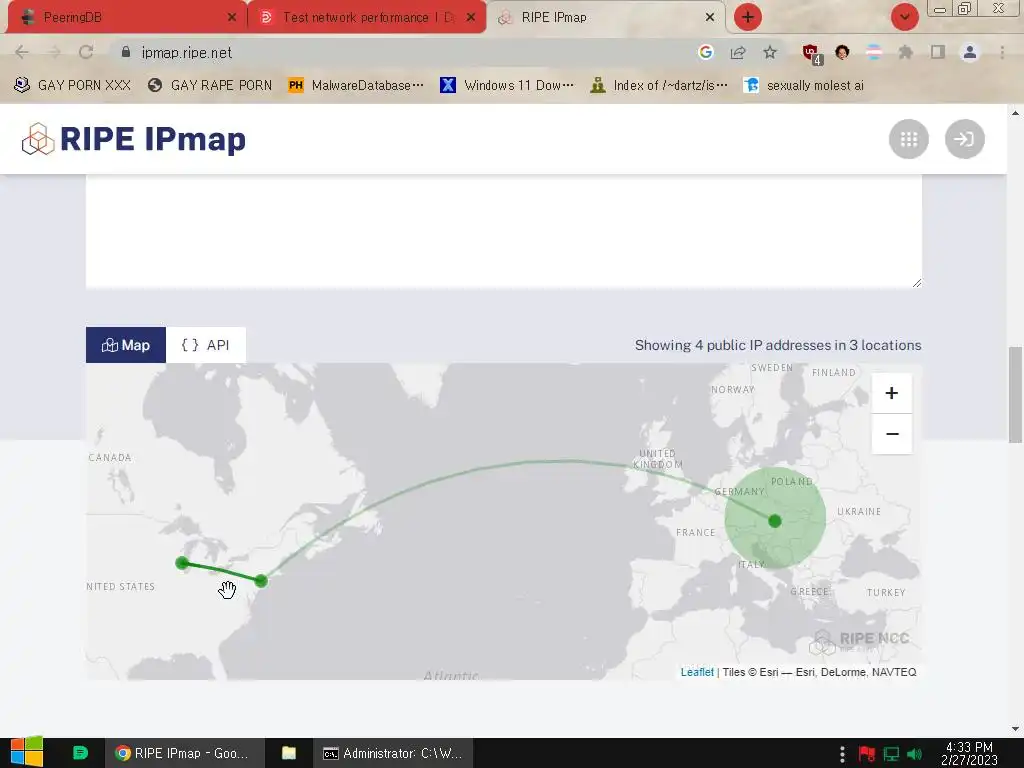Open a new browser tab
Viewport: 1024px width, 768px height.
point(748,17)
